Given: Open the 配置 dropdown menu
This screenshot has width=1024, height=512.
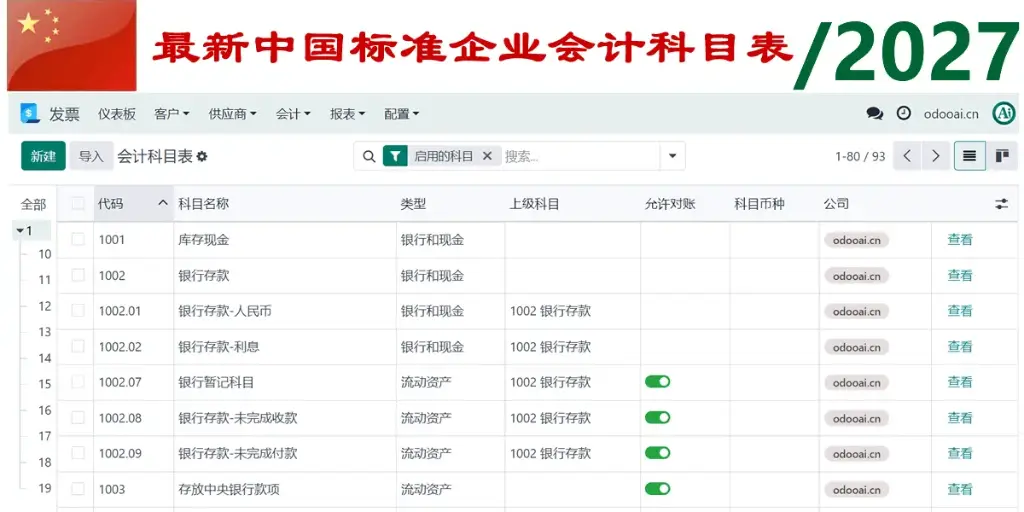Looking at the screenshot, I should (401, 114).
